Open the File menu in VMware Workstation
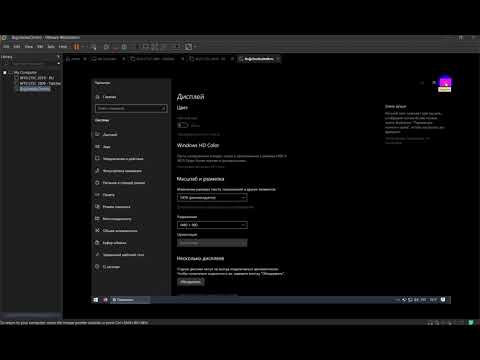 pos(6,47)
